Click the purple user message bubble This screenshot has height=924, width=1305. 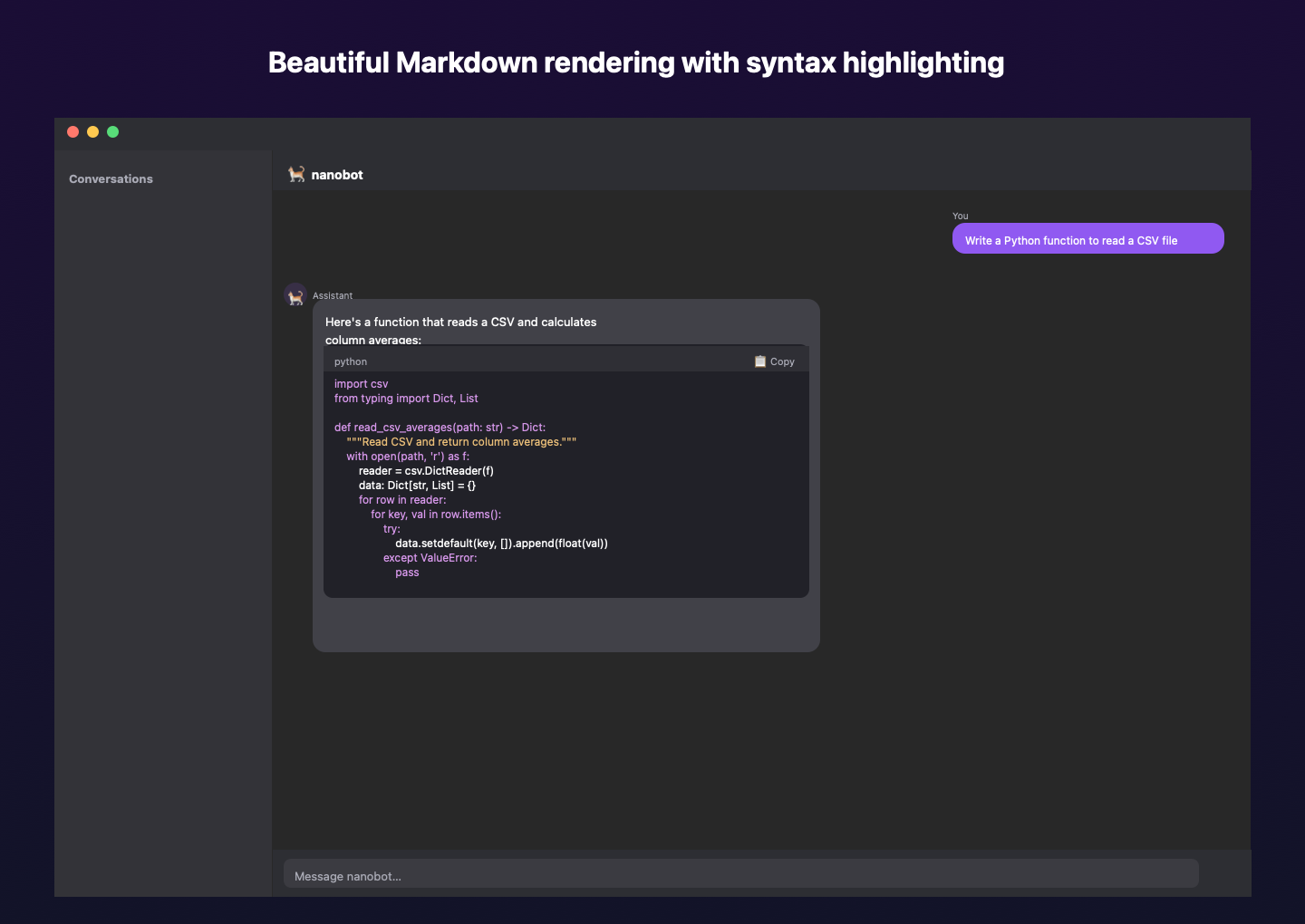point(1087,238)
